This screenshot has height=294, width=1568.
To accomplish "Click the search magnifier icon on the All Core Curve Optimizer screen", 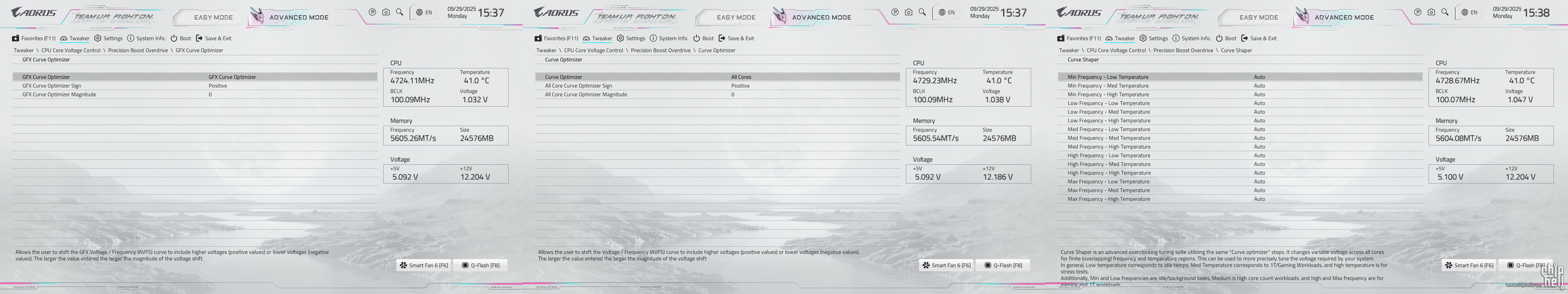I will click(922, 12).
